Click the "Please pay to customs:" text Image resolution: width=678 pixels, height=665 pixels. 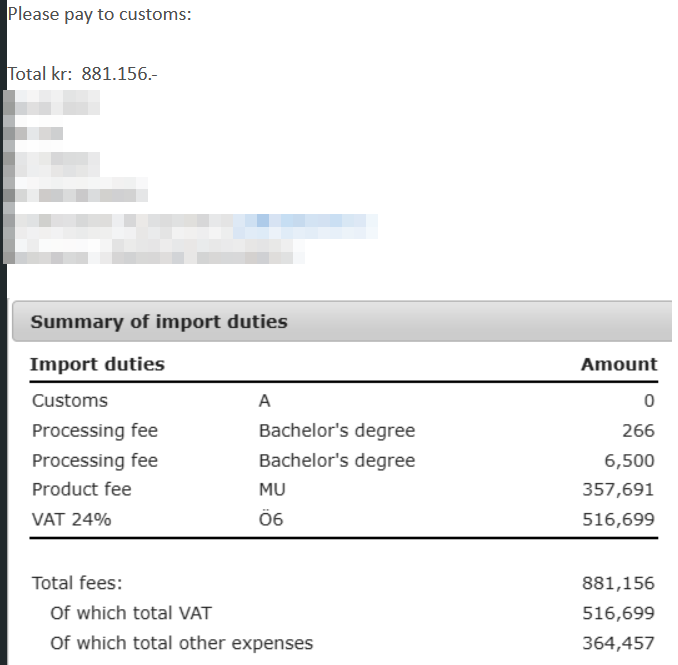coord(100,16)
